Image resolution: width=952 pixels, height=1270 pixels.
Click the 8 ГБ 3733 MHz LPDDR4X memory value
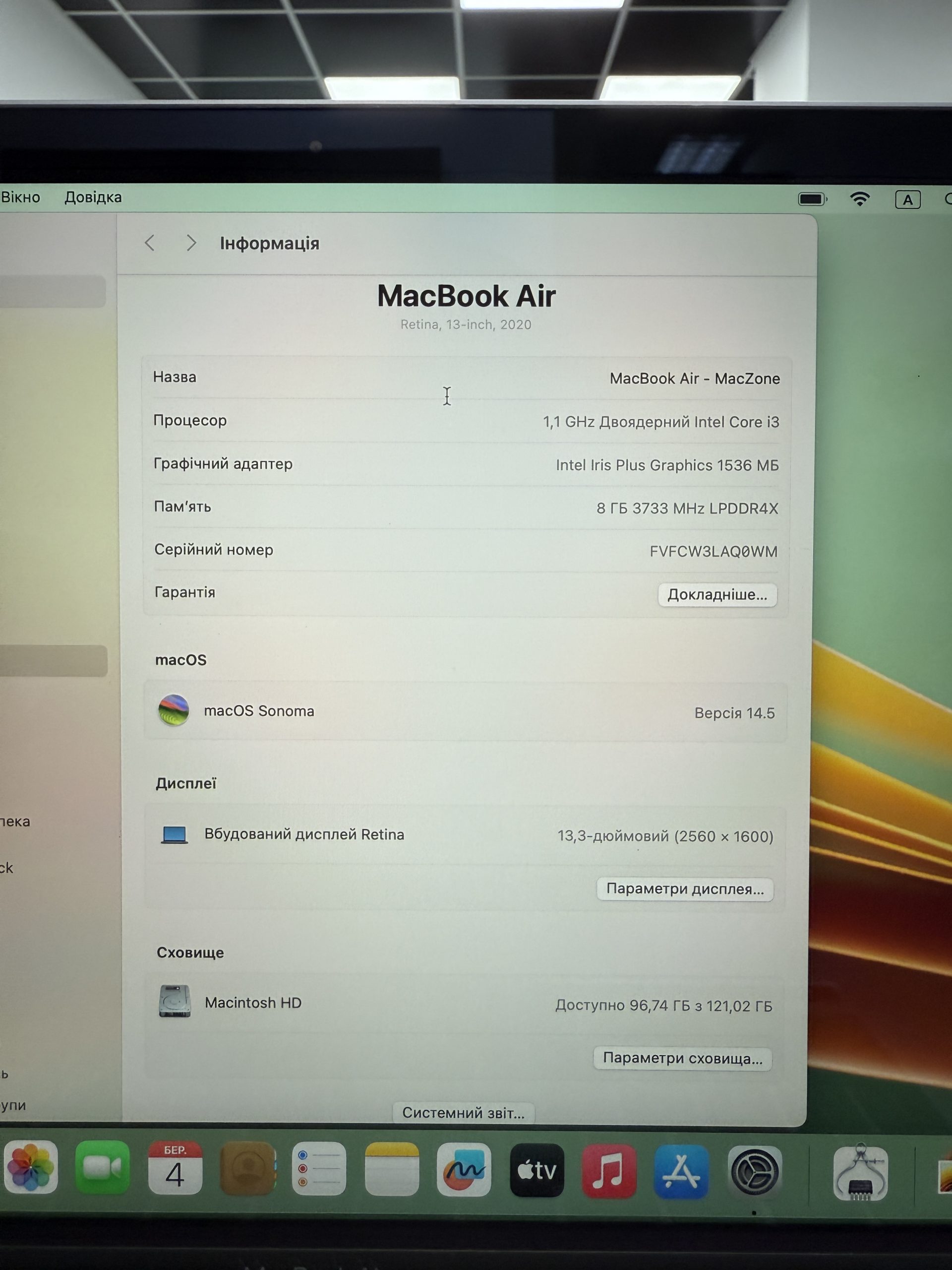(687, 508)
